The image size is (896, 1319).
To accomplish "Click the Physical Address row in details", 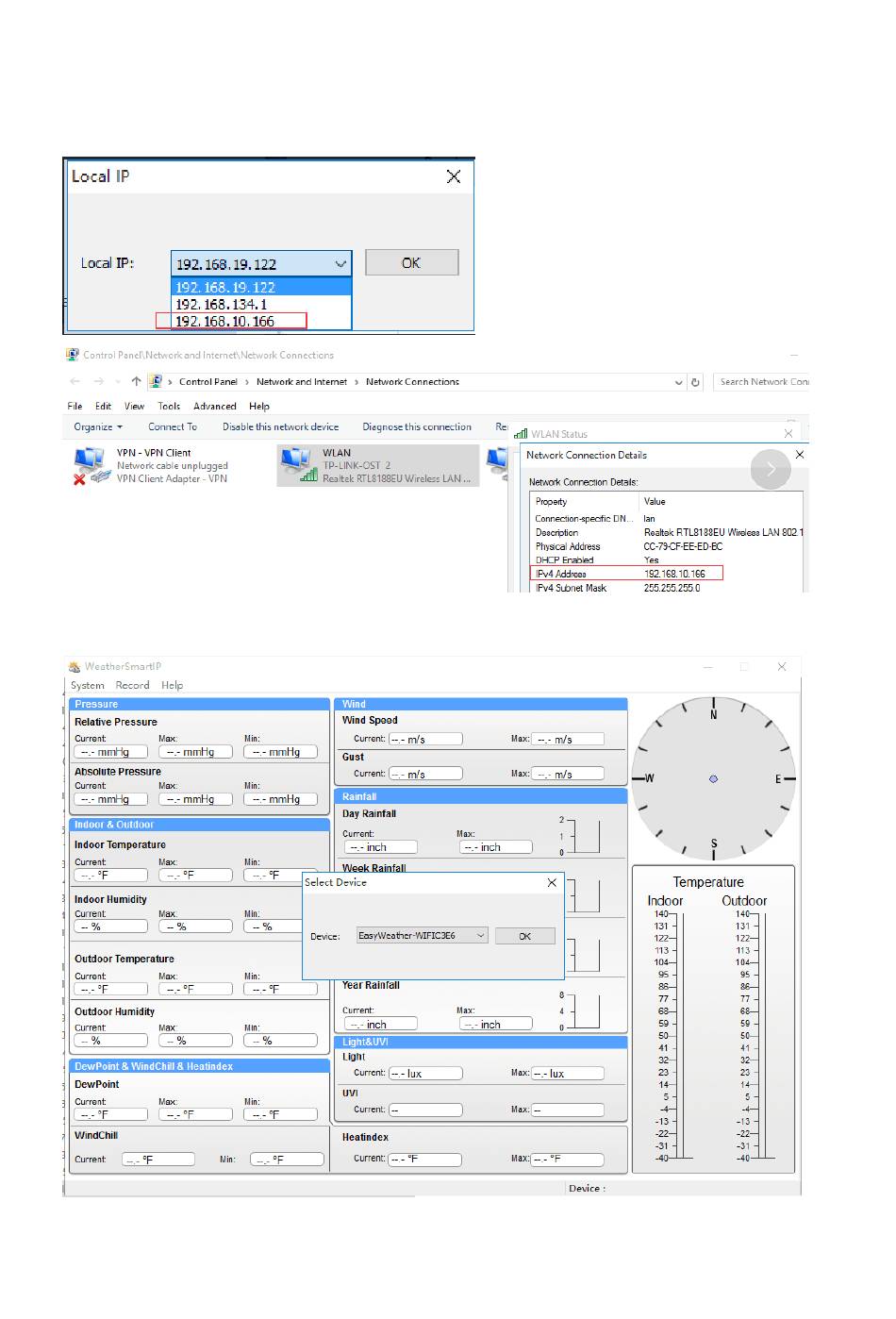I will [x=668, y=546].
